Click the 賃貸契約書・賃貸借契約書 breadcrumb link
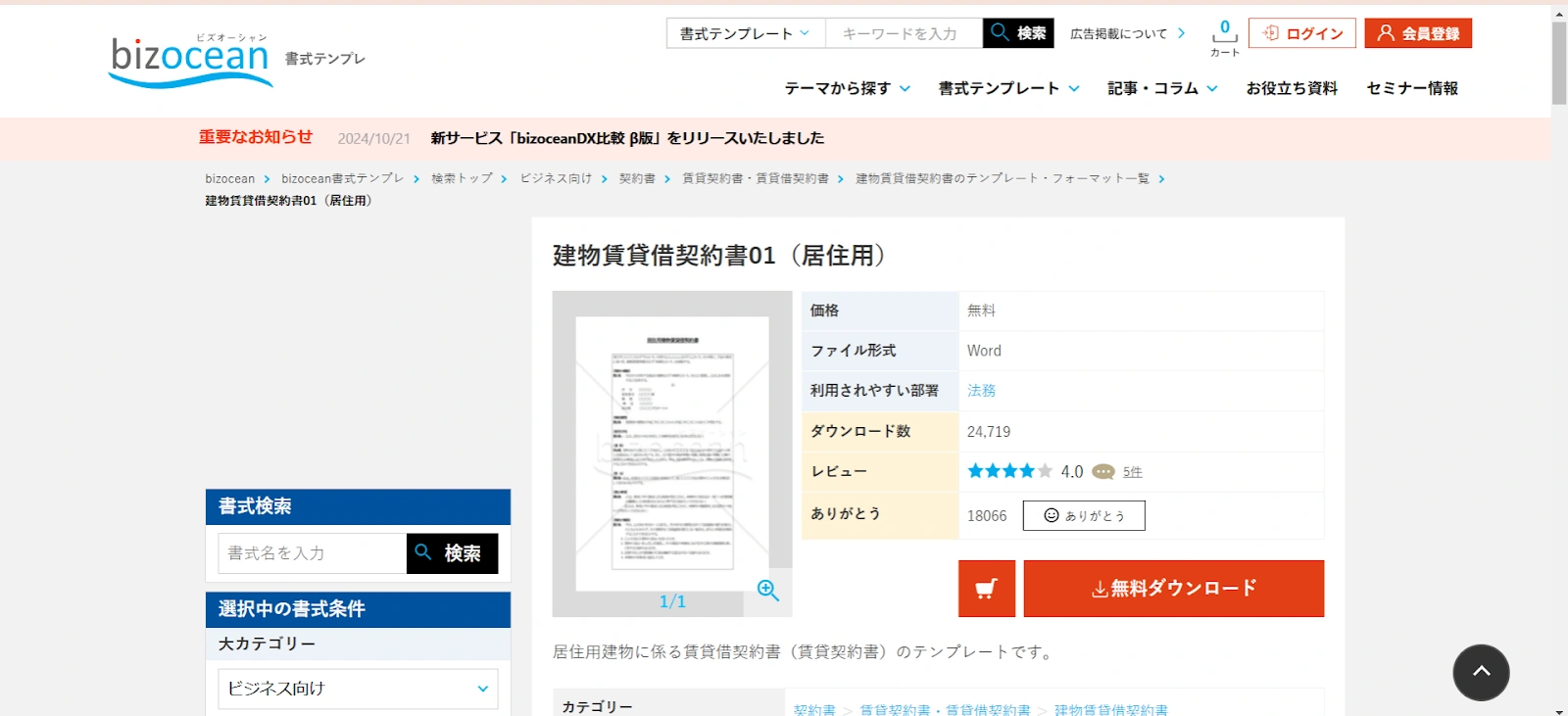This screenshot has height=716, width=1568. coord(756,178)
